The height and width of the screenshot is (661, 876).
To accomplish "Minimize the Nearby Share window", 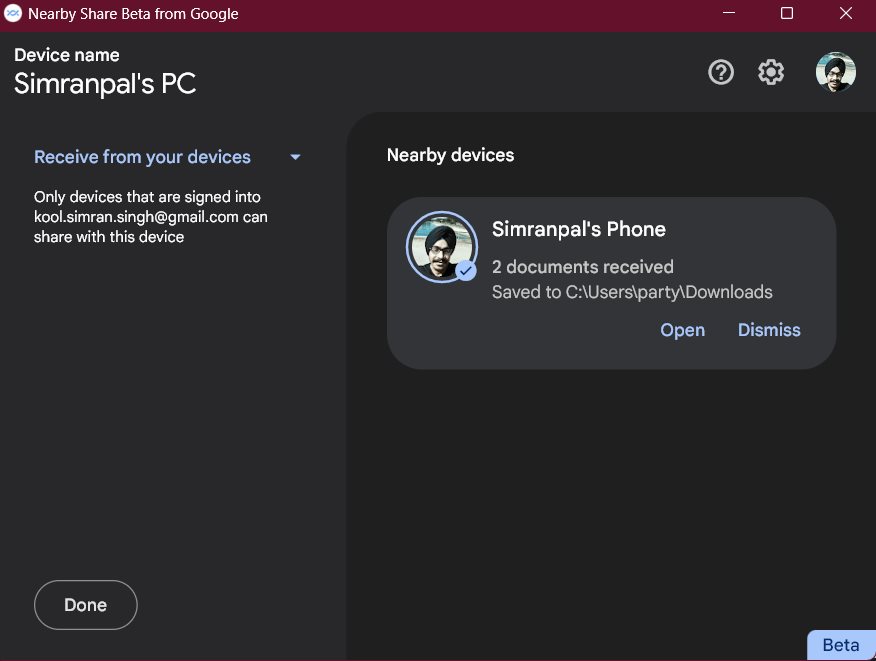I will 729,13.
